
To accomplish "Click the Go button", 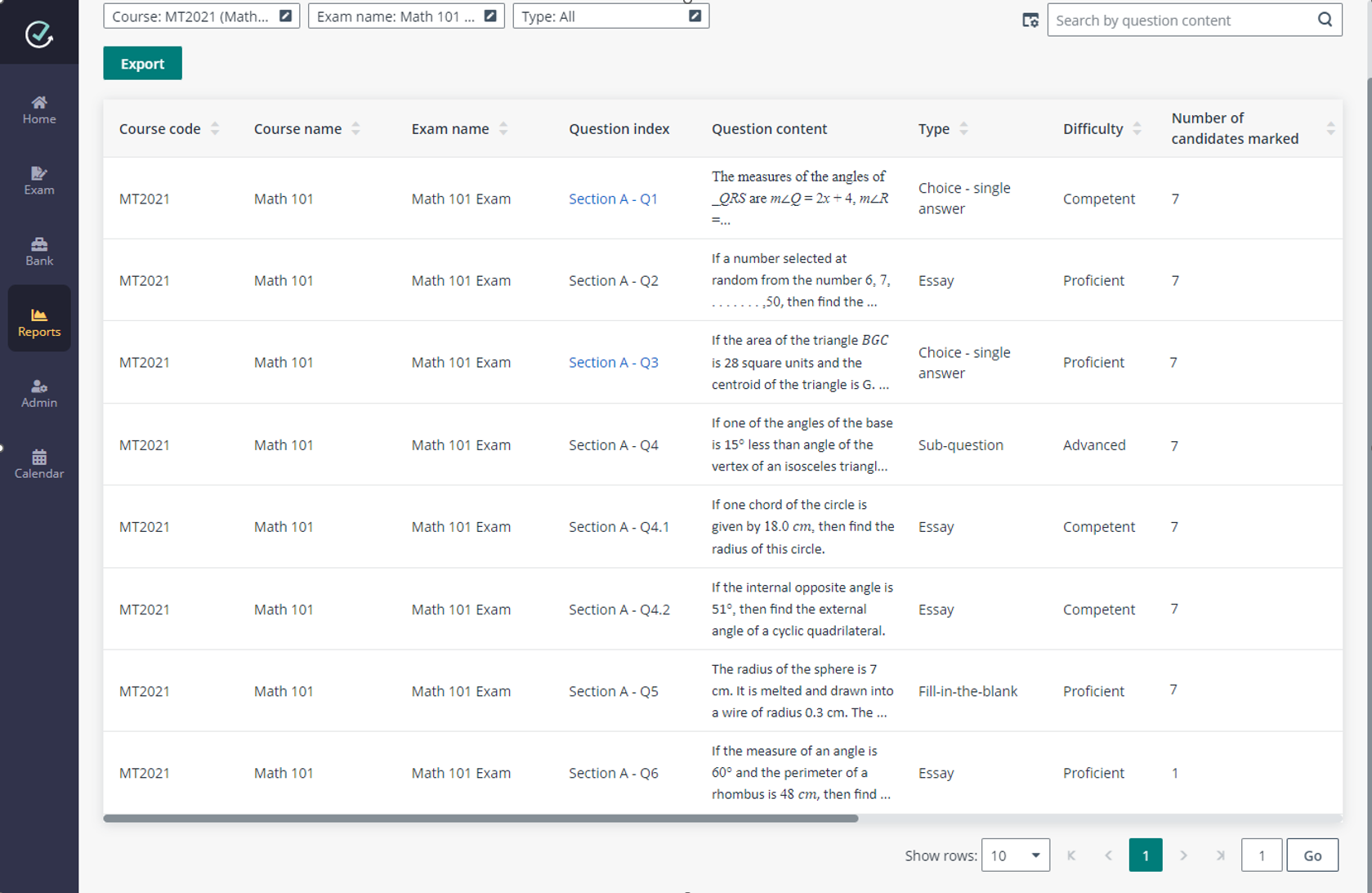I will (x=1312, y=855).
